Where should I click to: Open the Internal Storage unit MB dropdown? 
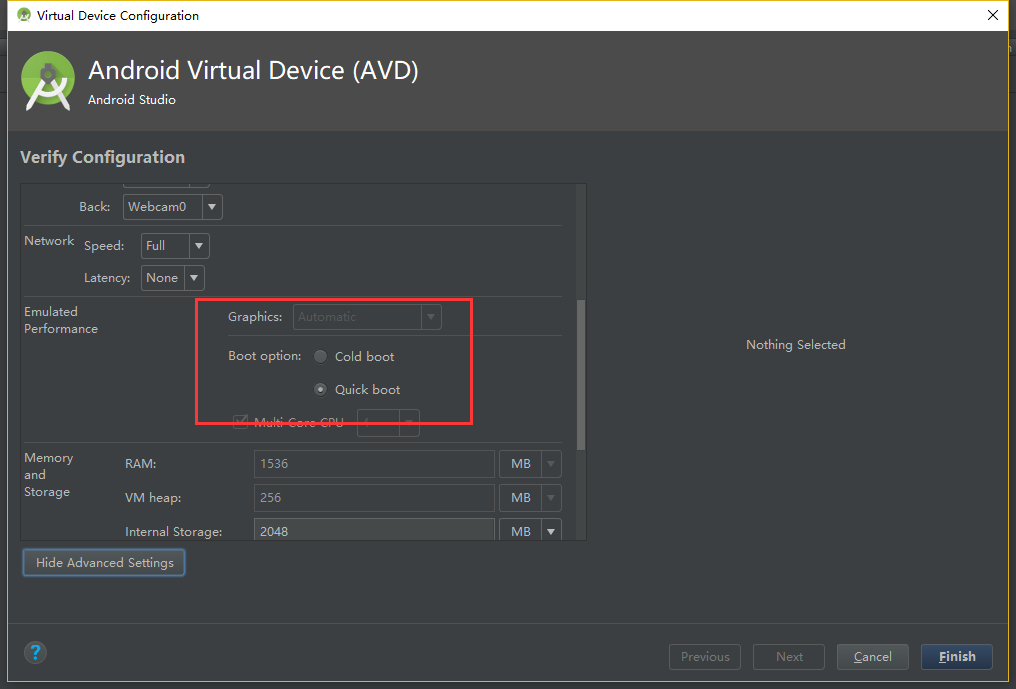(x=530, y=530)
